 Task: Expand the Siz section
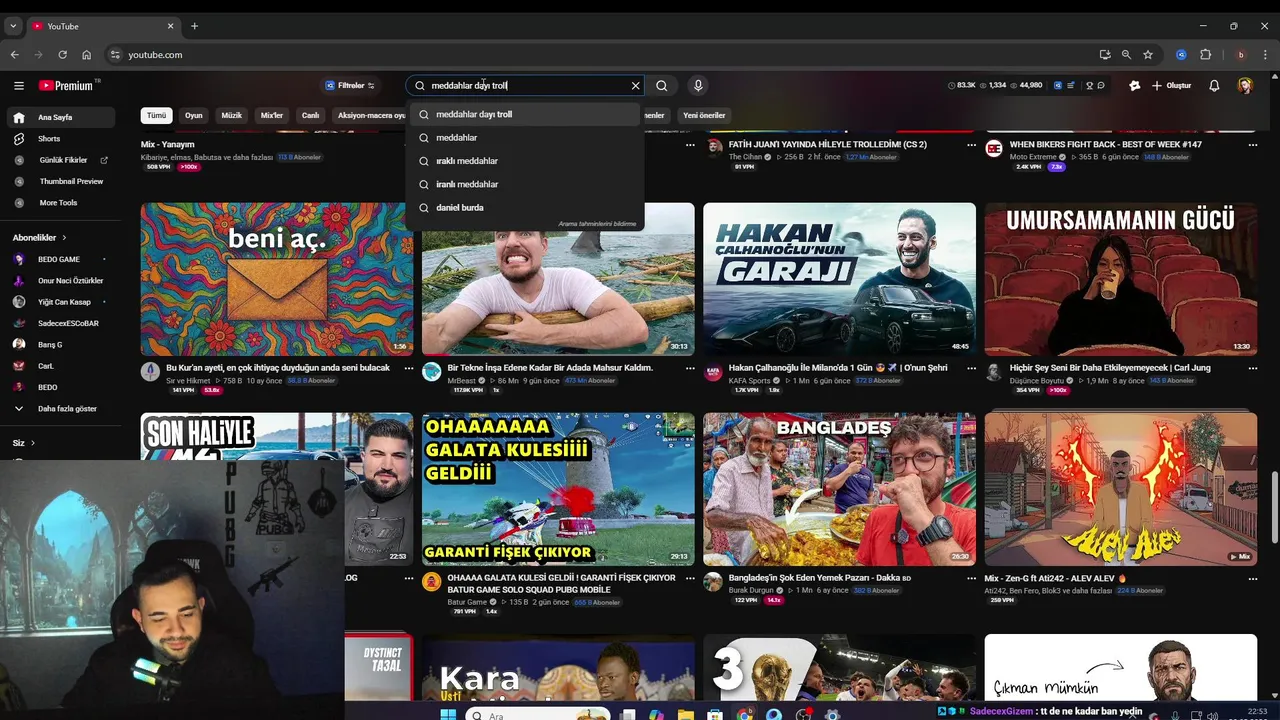[24, 443]
